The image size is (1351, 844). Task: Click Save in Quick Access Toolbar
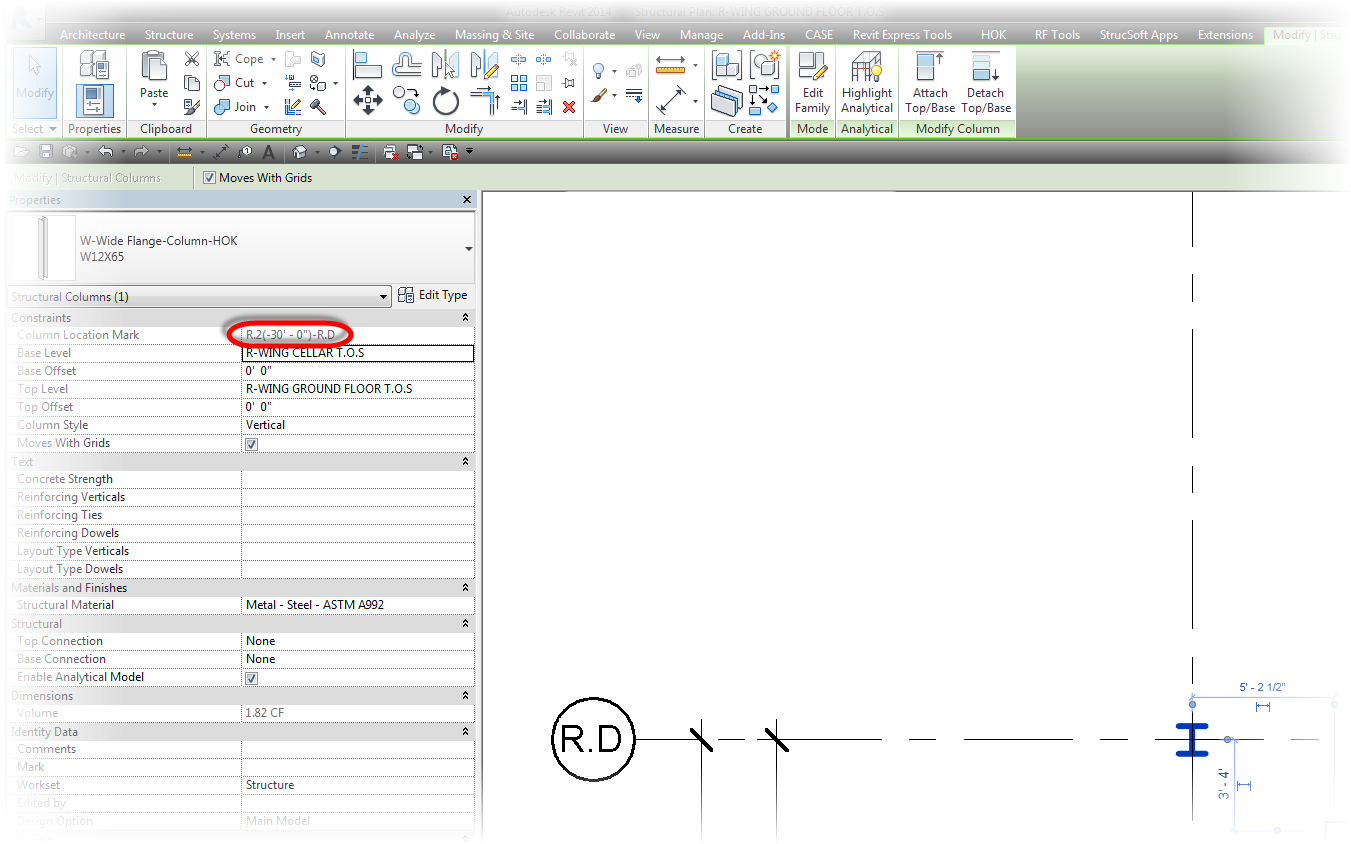pyautogui.click(x=45, y=152)
